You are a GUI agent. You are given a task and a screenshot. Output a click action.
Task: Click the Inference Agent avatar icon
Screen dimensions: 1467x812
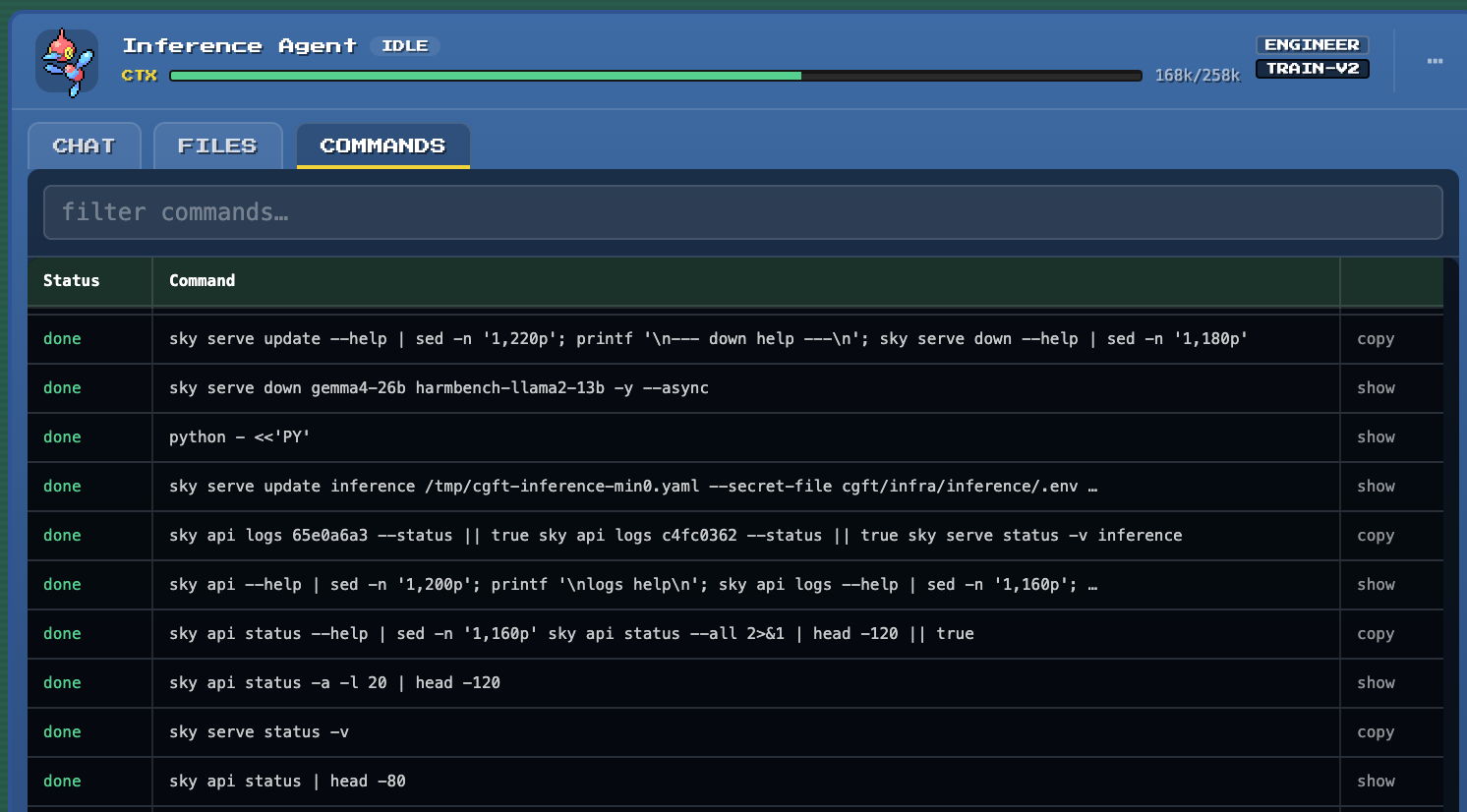click(x=67, y=62)
